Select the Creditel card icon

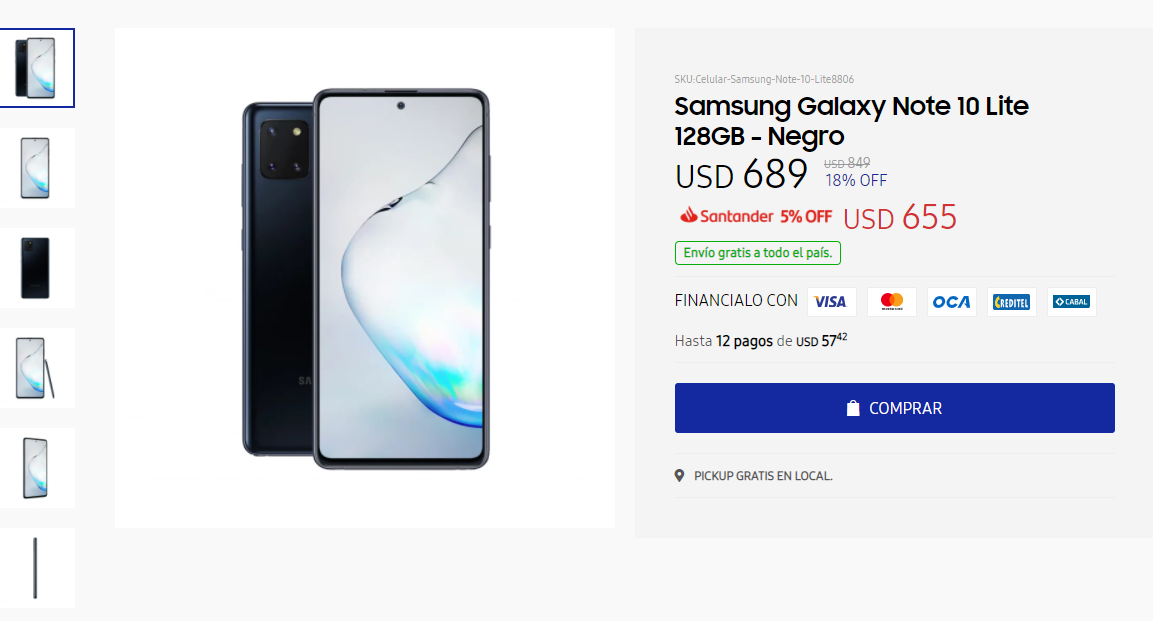pyautogui.click(x=1011, y=302)
